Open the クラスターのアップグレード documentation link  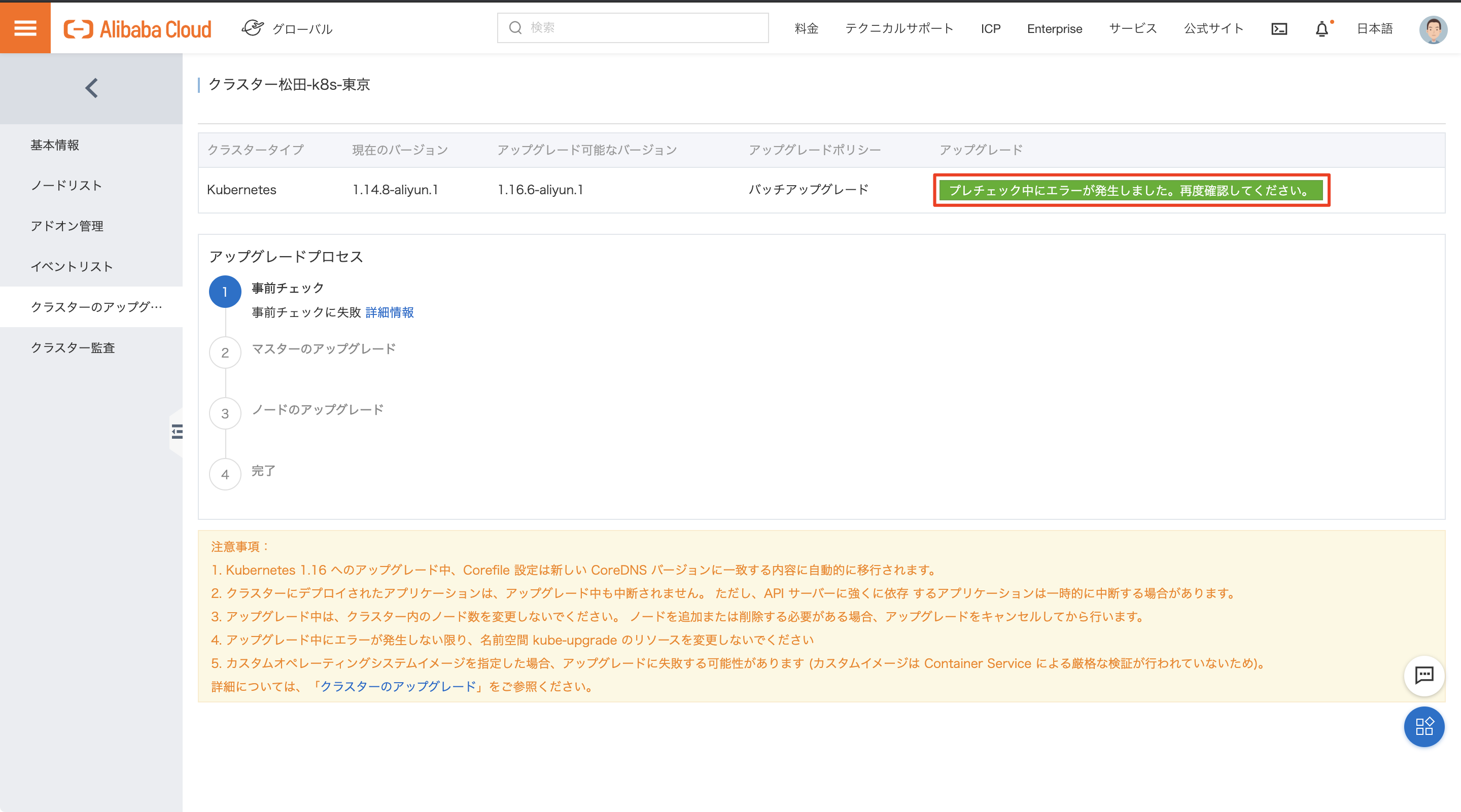coord(398,686)
